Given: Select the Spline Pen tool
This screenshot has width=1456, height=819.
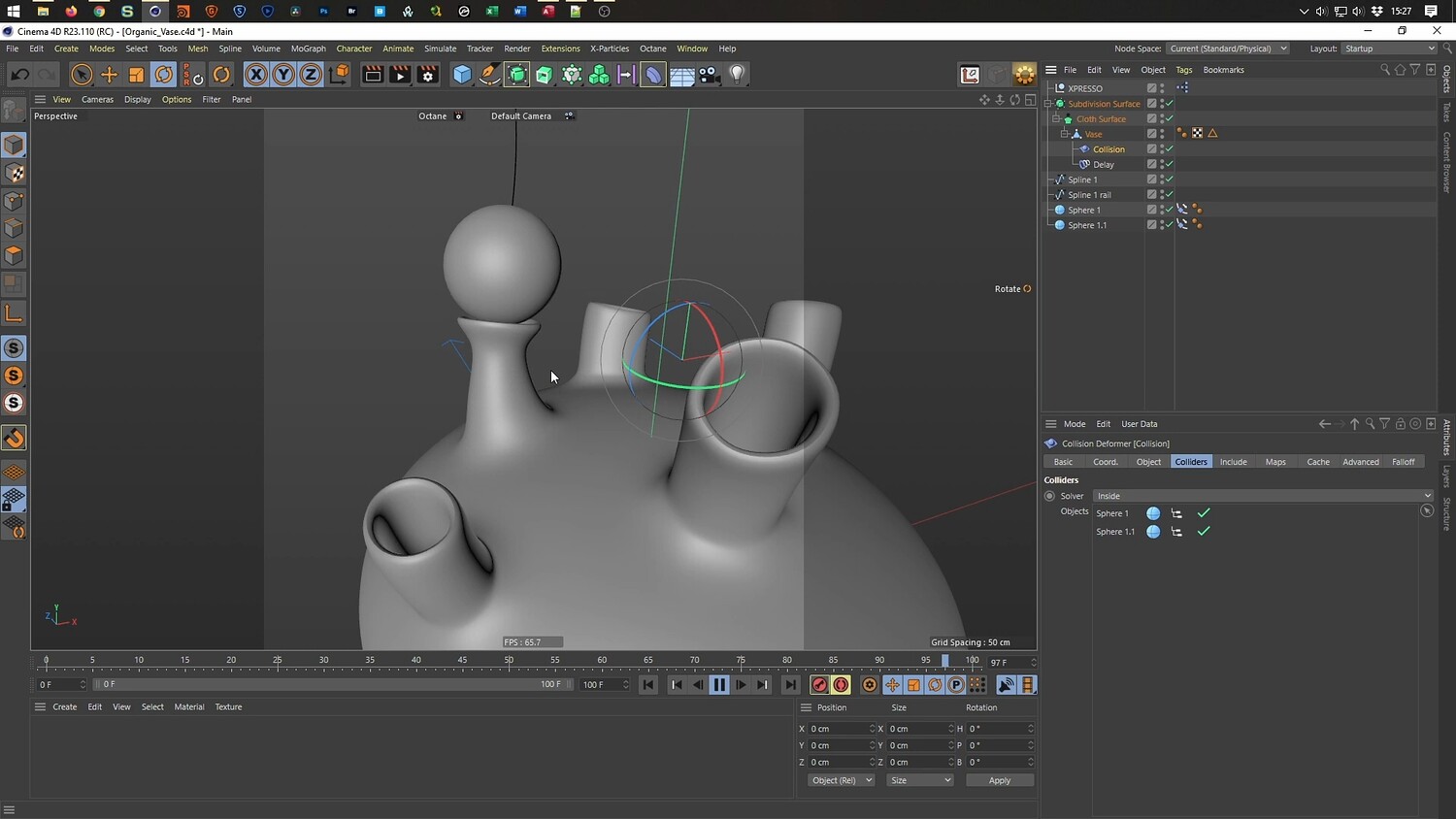Looking at the screenshot, I should pyautogui.click(x=489, y=75).
